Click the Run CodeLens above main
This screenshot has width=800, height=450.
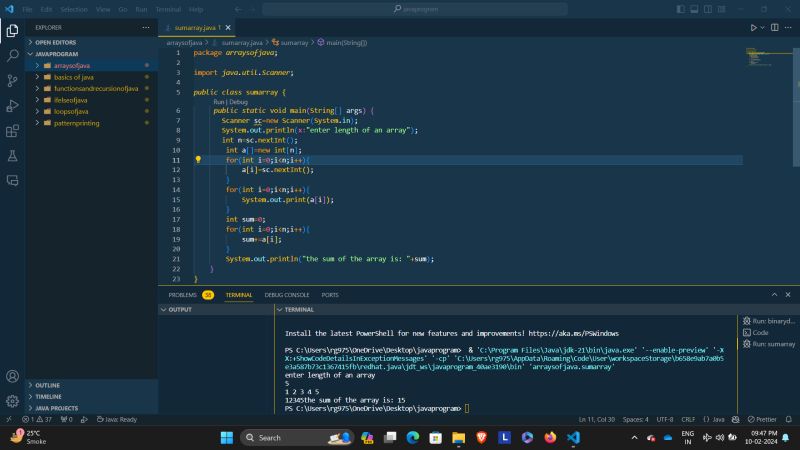[x=218, y=102]
